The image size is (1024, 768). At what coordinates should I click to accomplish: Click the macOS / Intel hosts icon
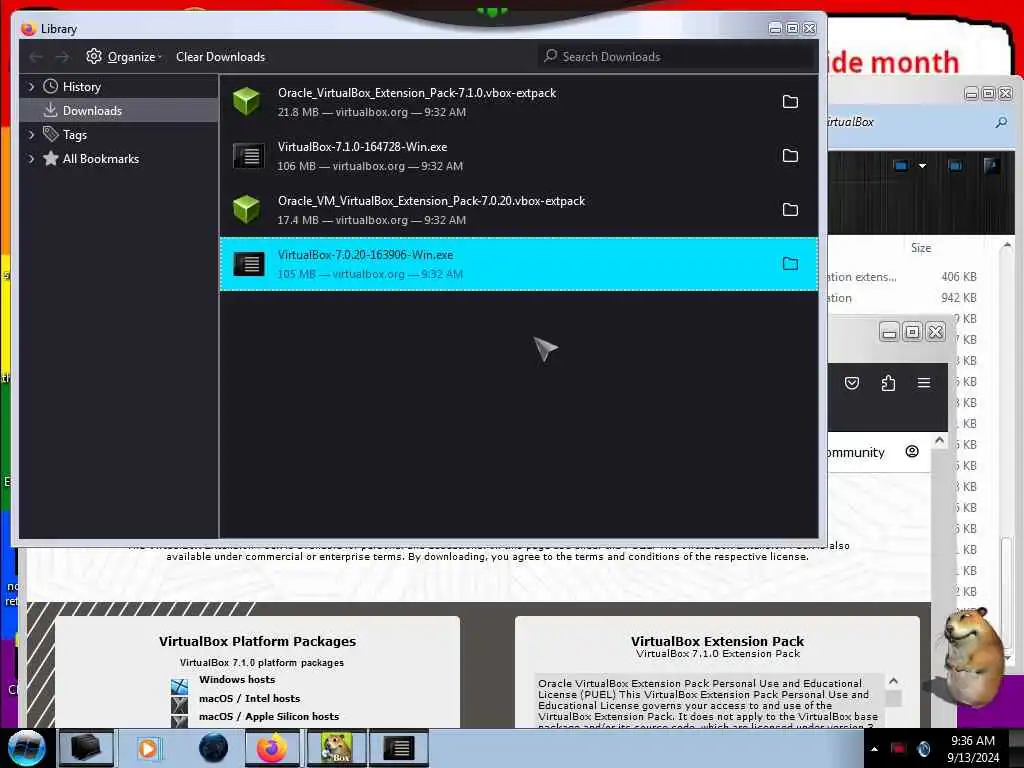[180, 705]
